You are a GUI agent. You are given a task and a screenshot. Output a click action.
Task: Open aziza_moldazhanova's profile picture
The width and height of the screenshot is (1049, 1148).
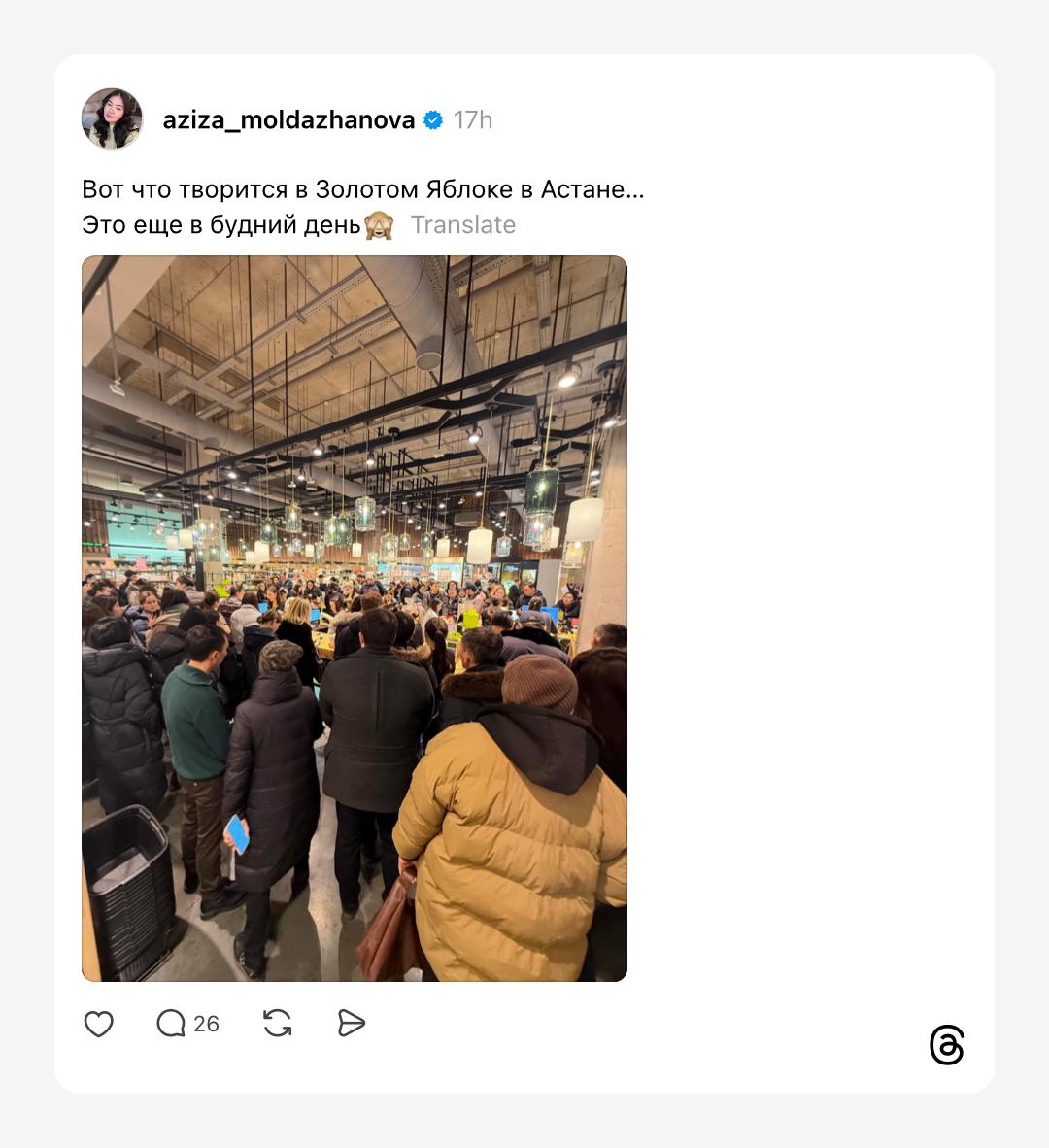coord(112,118)
